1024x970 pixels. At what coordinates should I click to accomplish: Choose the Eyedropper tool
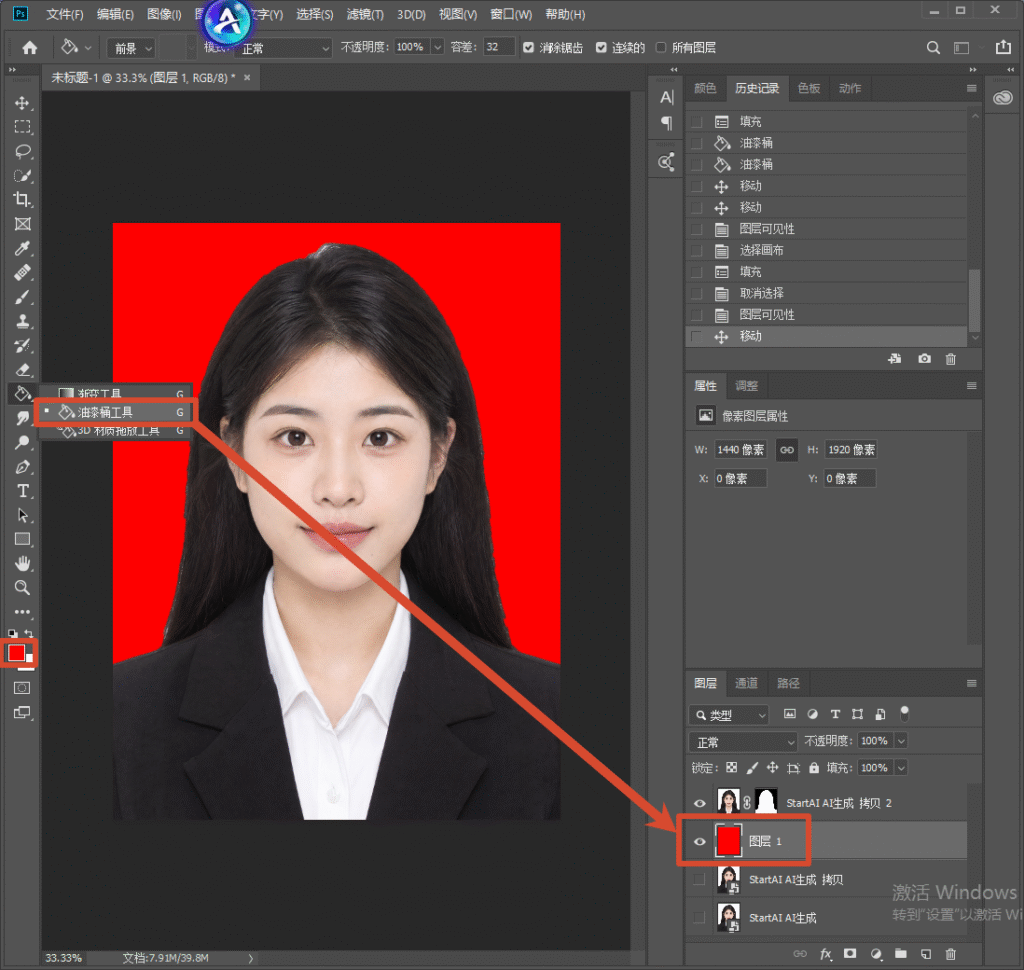22,248
